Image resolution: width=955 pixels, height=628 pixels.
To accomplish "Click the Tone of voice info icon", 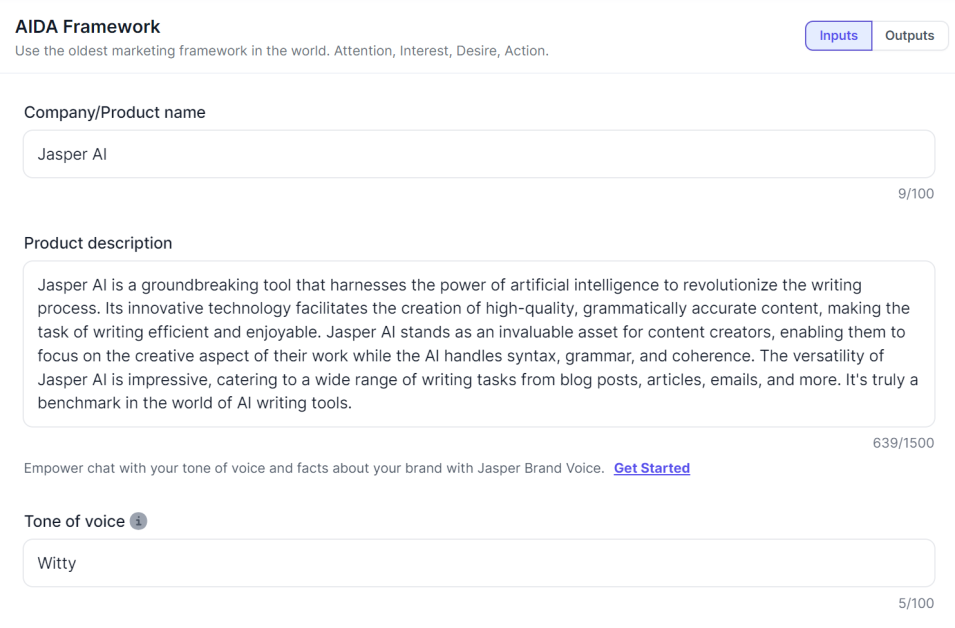I will tap(138, 521).
